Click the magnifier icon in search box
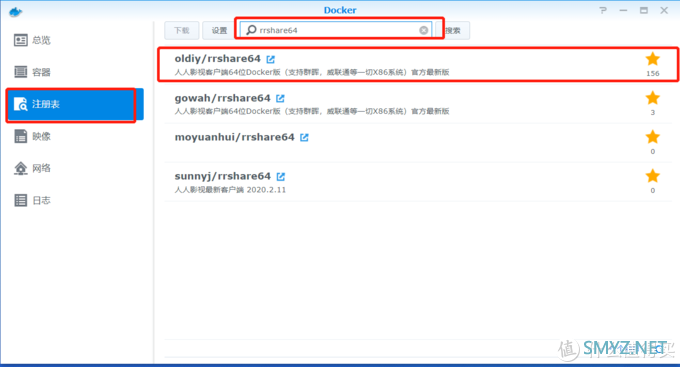This screenshot has height=367, width=680. pos(251,30)
